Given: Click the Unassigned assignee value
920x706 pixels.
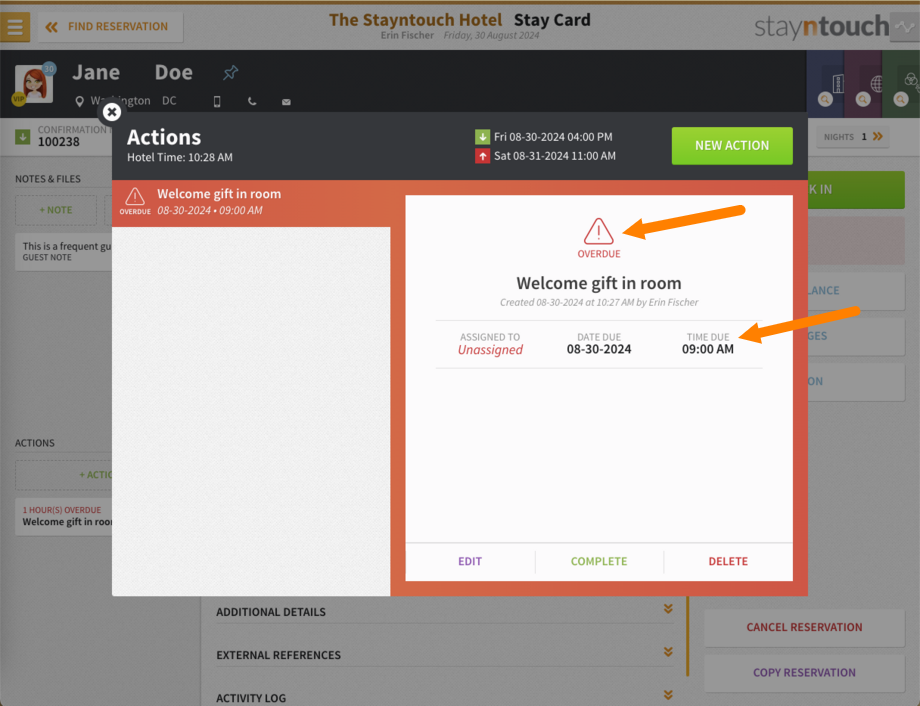Looking at the screenshot, I should point(490,350).
